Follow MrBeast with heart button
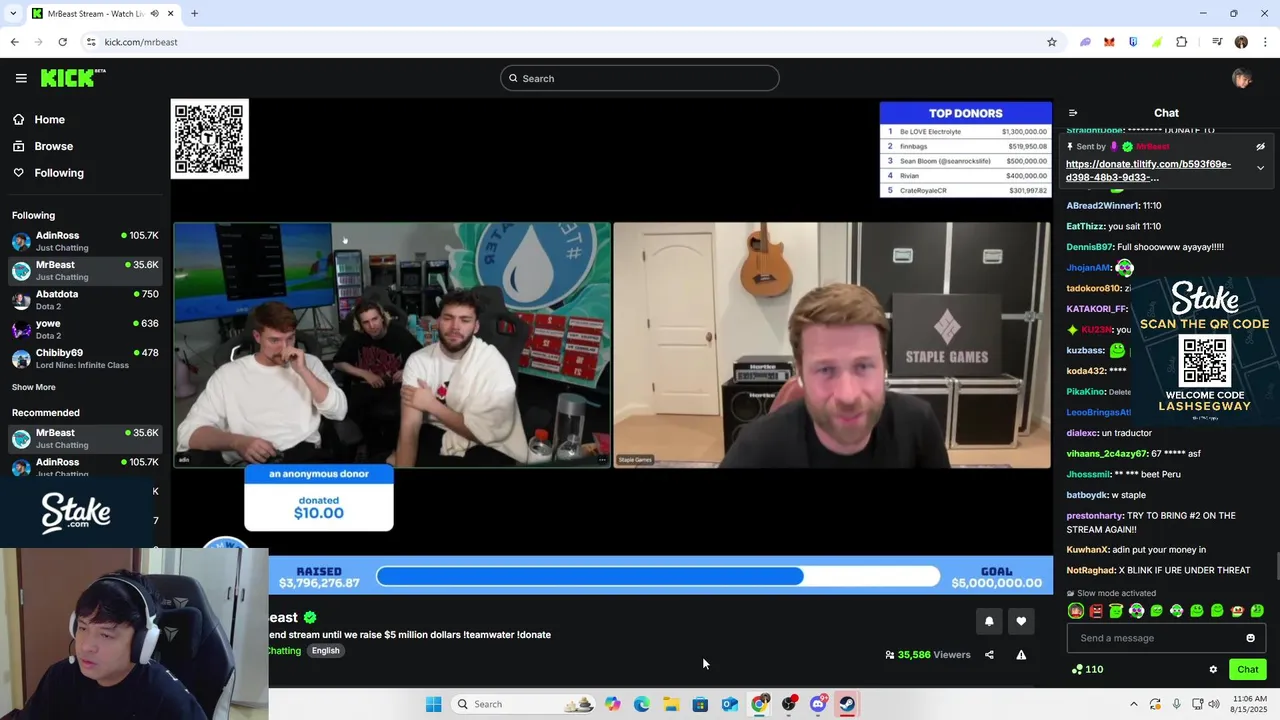 (x=1021, y=621)
